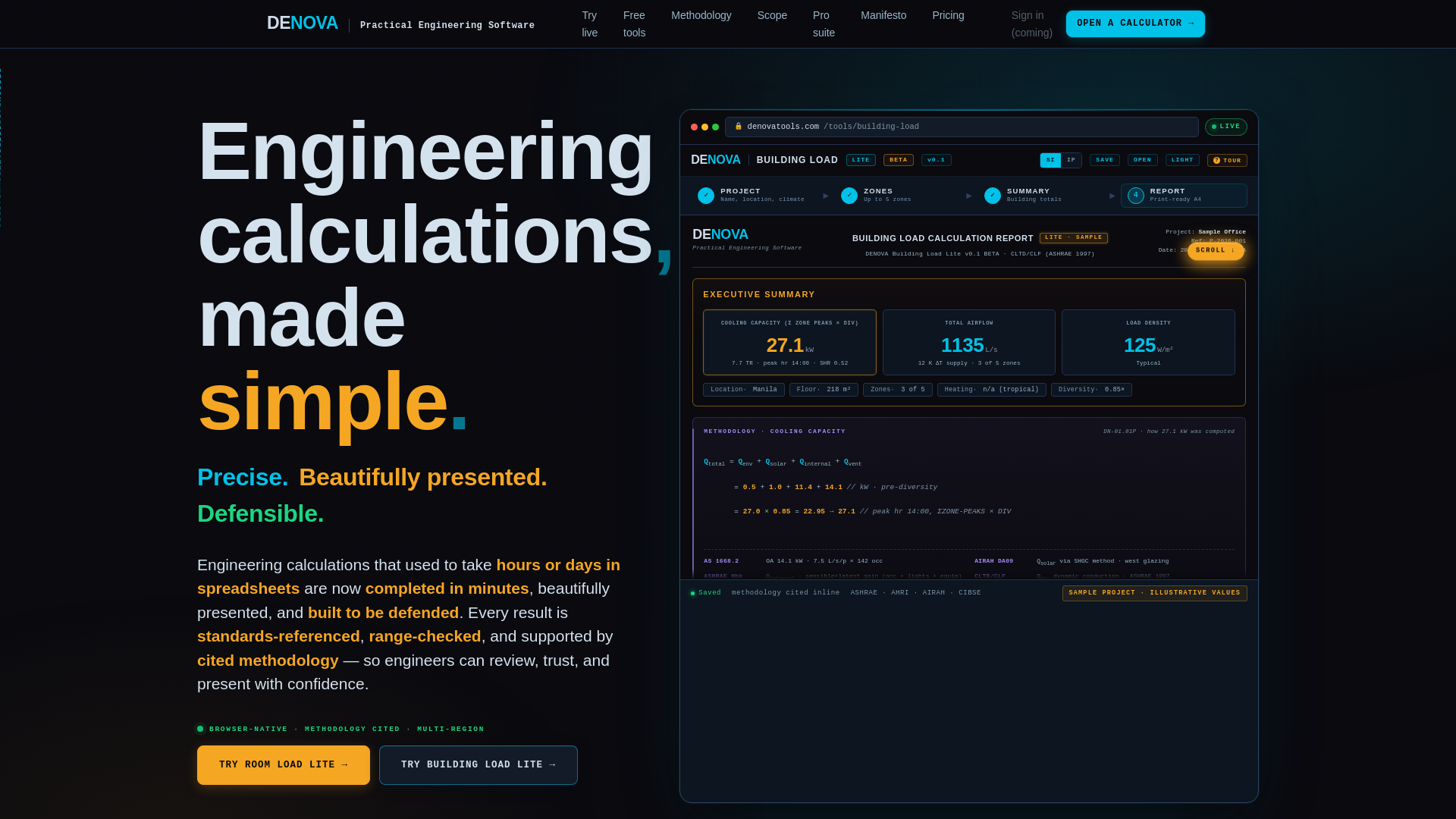This screenshot has width=1456, height=819.
Task: Click the Project step checkmark icon
Action: click(706, 196)
